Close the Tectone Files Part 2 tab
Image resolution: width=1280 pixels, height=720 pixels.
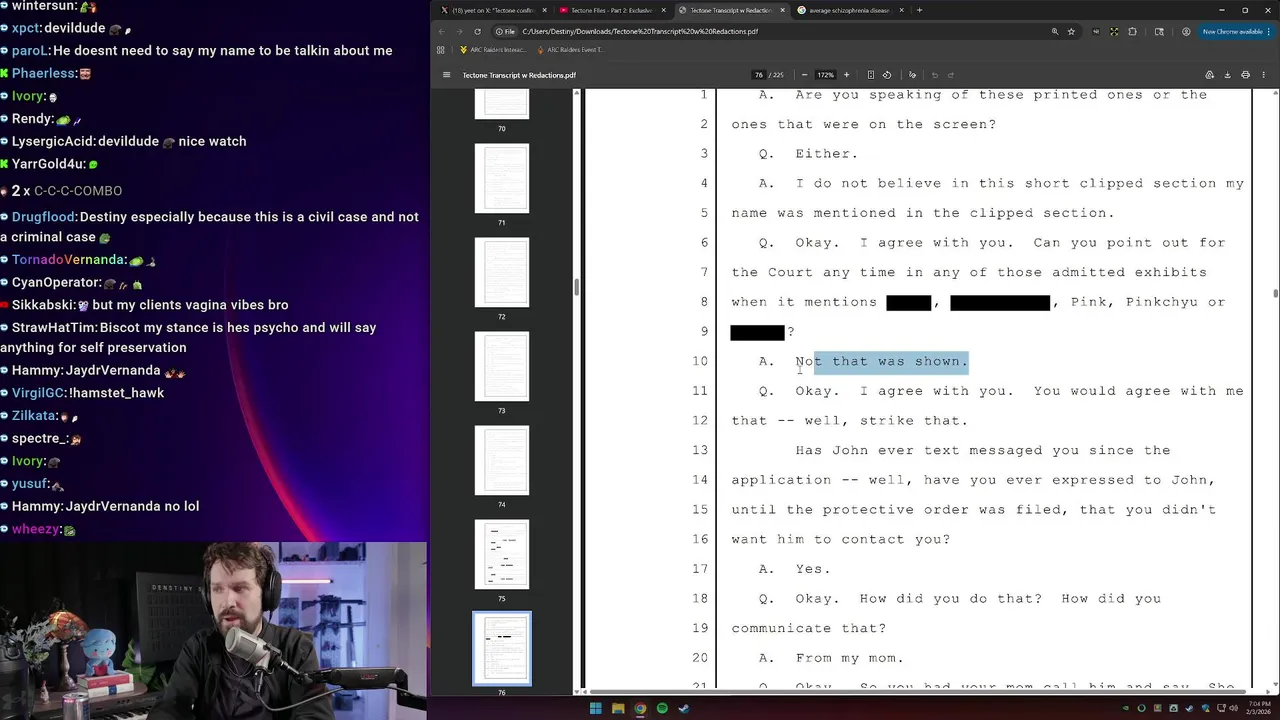point(663,10)
